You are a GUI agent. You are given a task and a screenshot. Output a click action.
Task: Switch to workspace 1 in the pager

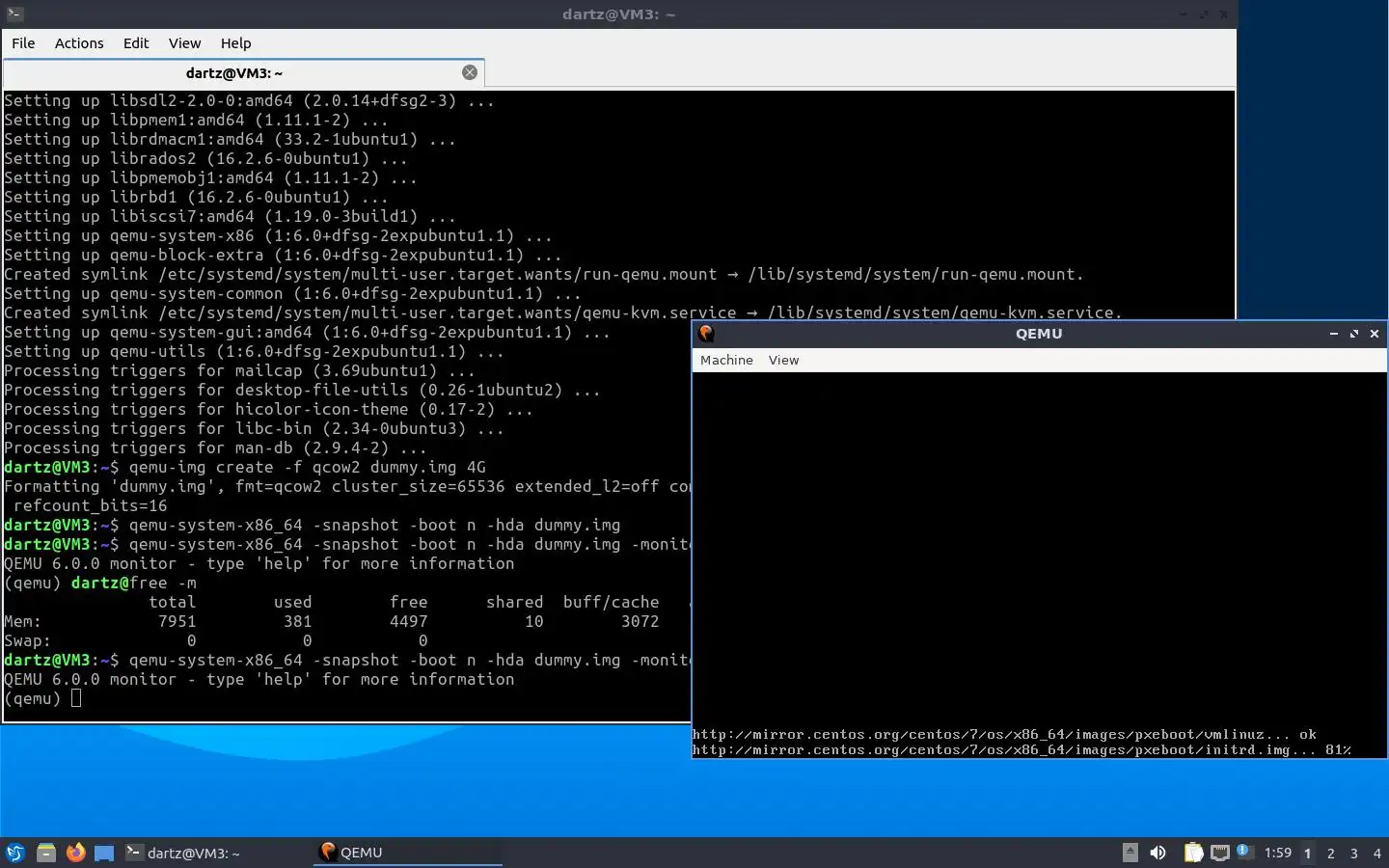click(1308, 854)
